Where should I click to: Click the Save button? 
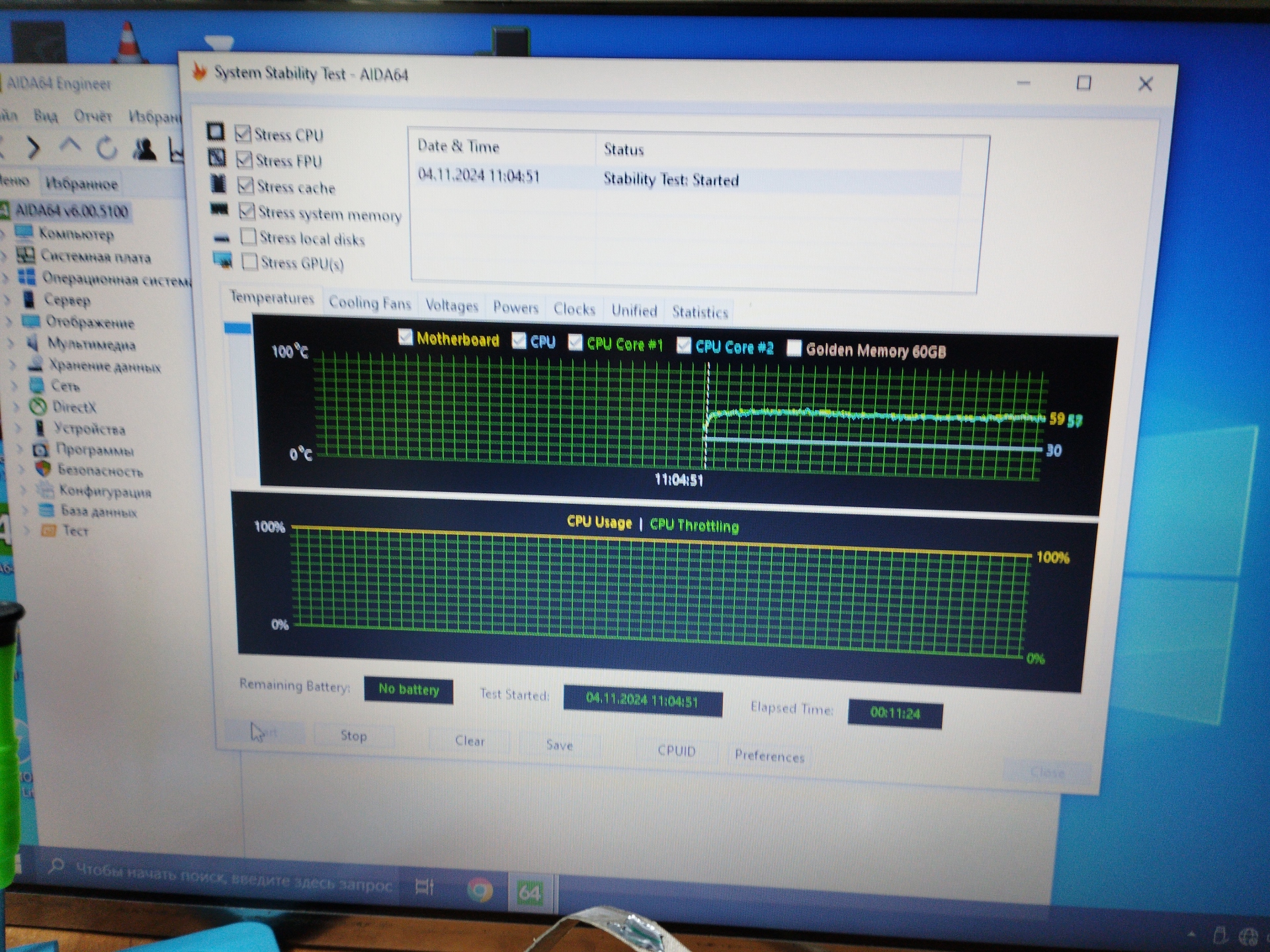[x=560, y=744]
